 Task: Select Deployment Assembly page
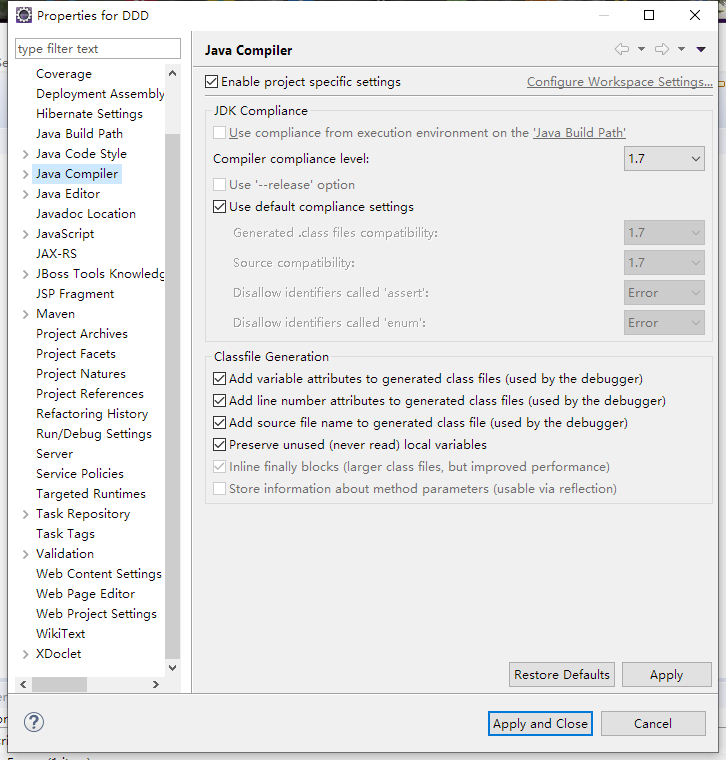click(x=100, y=94)
